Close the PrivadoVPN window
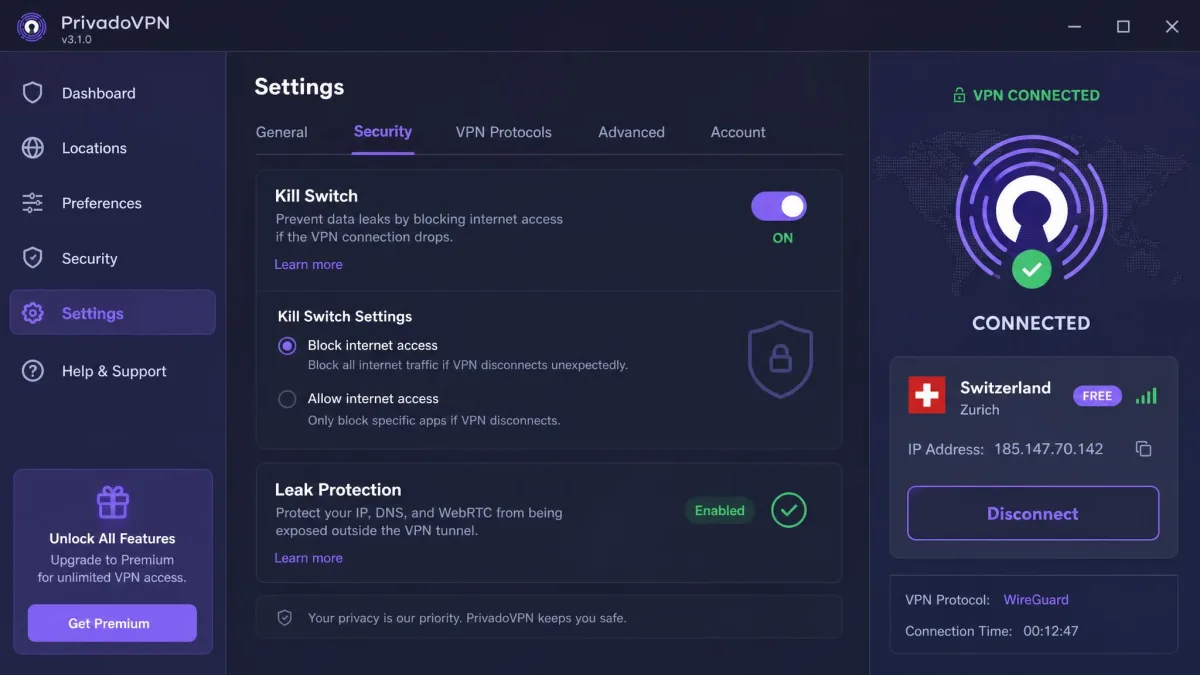 (x=1172, y=27)
